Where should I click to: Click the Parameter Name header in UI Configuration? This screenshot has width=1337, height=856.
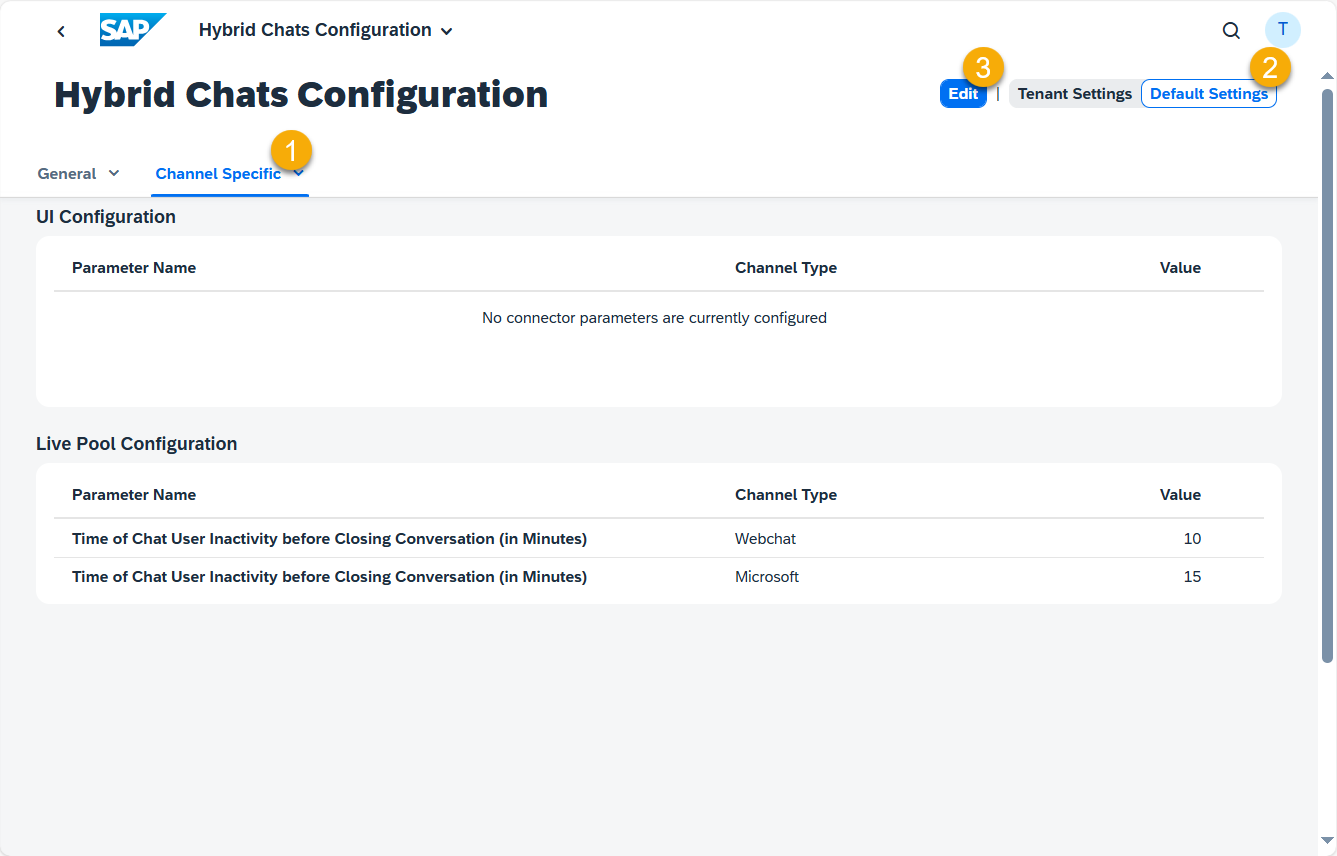[134, 268]
